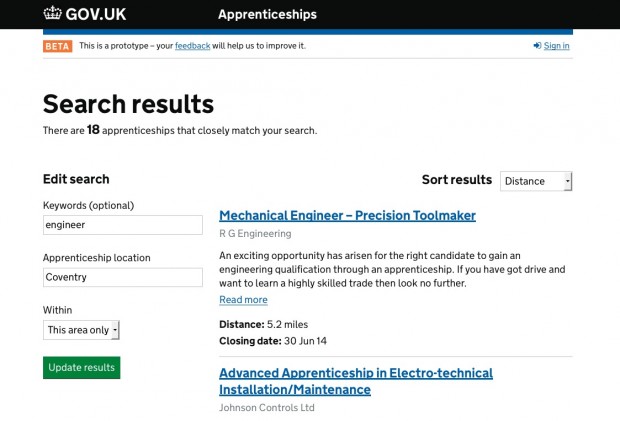The height and width of the screenshot is (421, 620).
Task: Open the feedback link in beta banner
Action: 193,46
